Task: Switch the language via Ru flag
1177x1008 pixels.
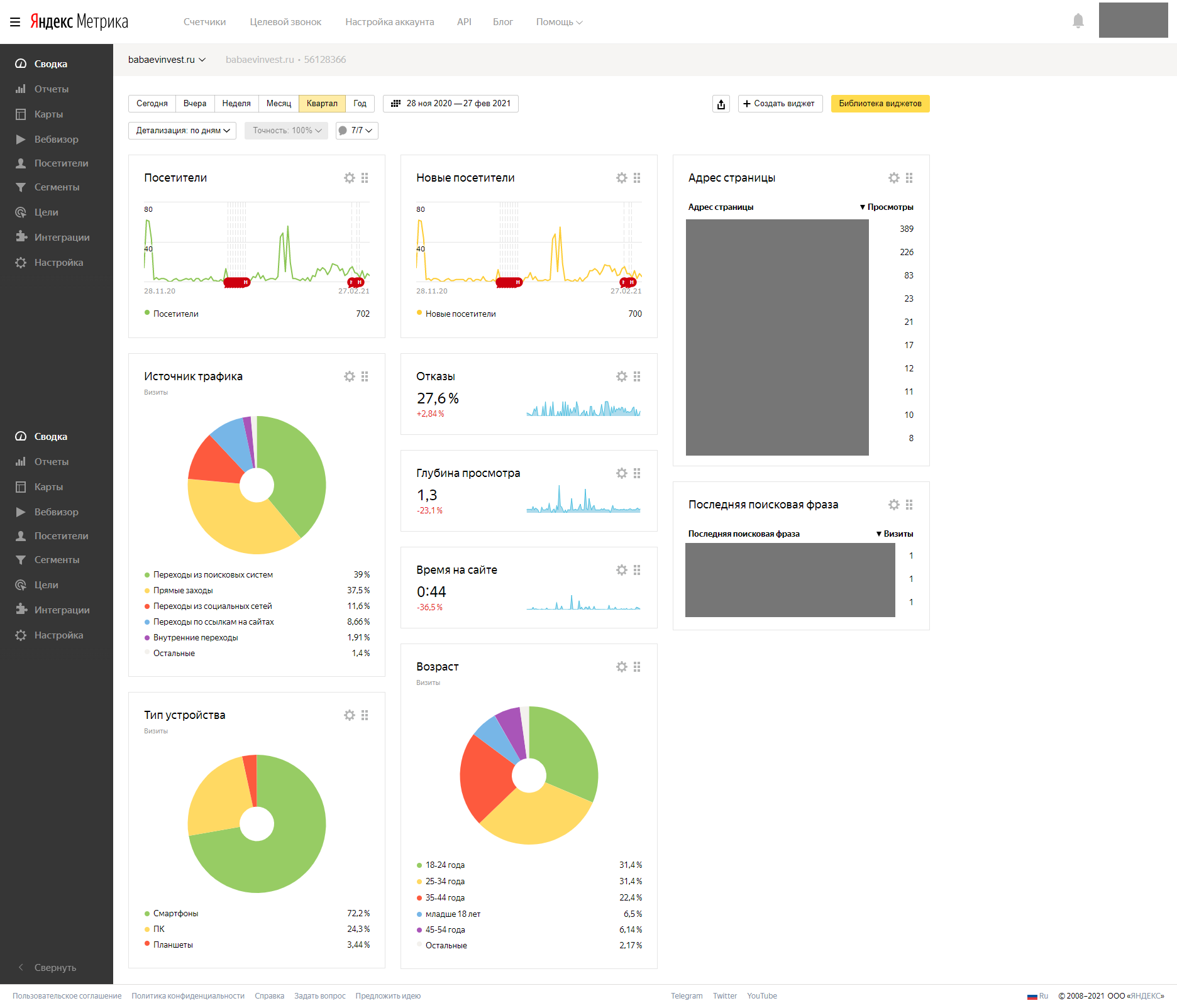Action: [1037, 996]
